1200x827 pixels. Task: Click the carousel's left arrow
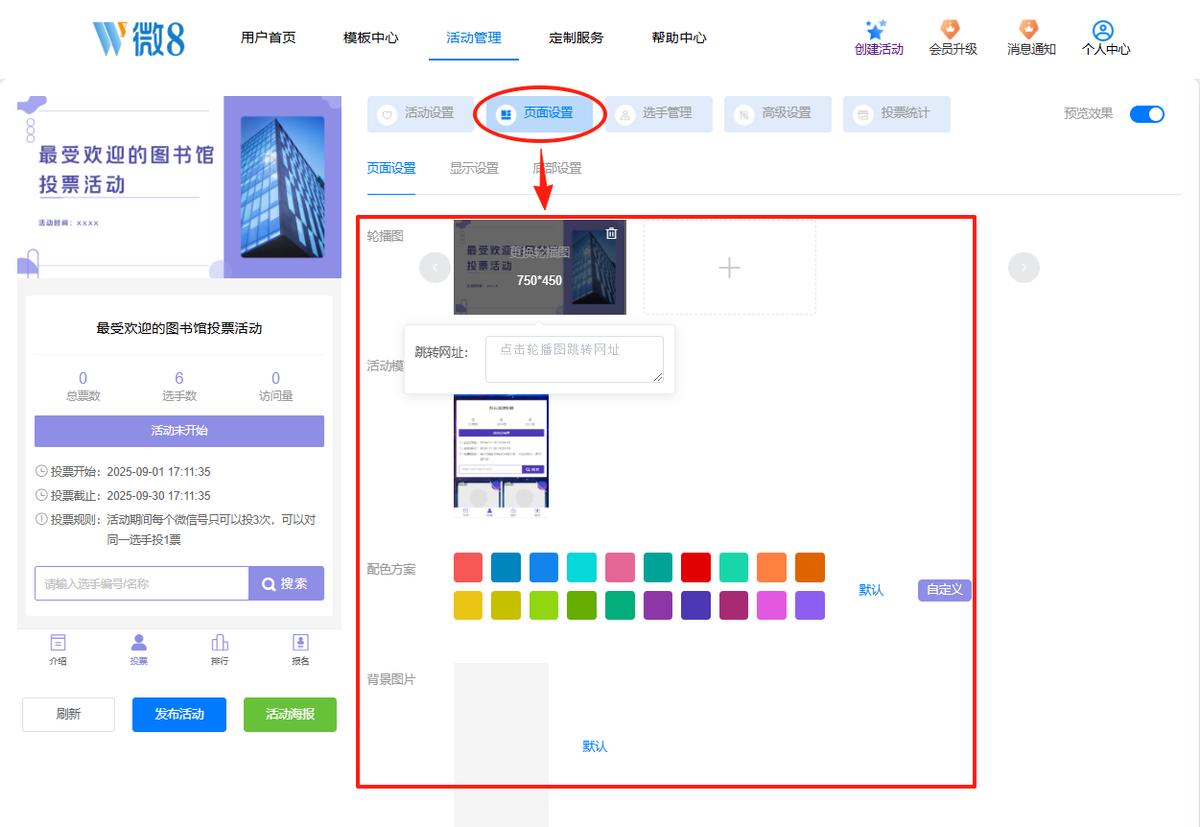[x=435, y=267]
